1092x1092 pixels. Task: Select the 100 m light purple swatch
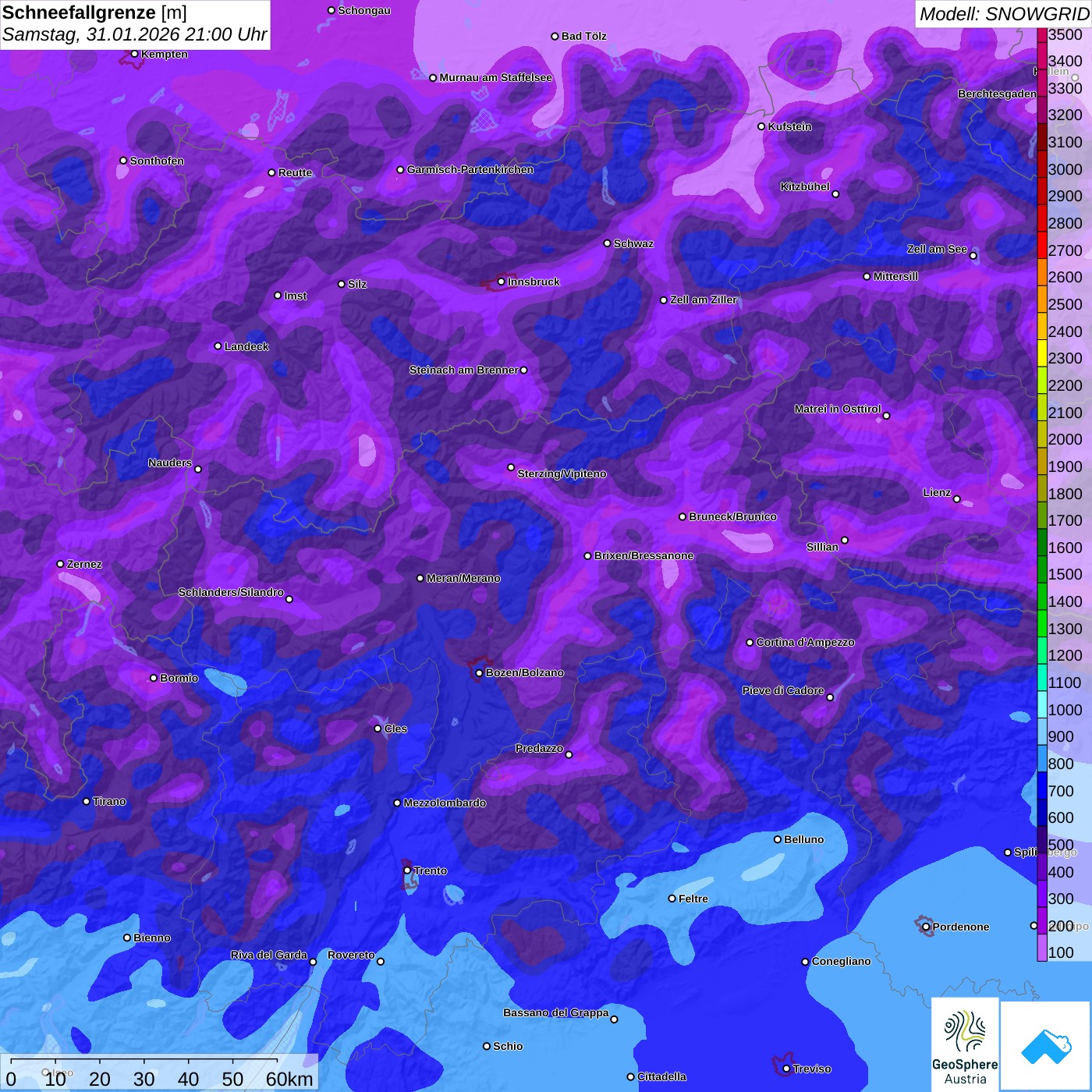(1041, 947)
